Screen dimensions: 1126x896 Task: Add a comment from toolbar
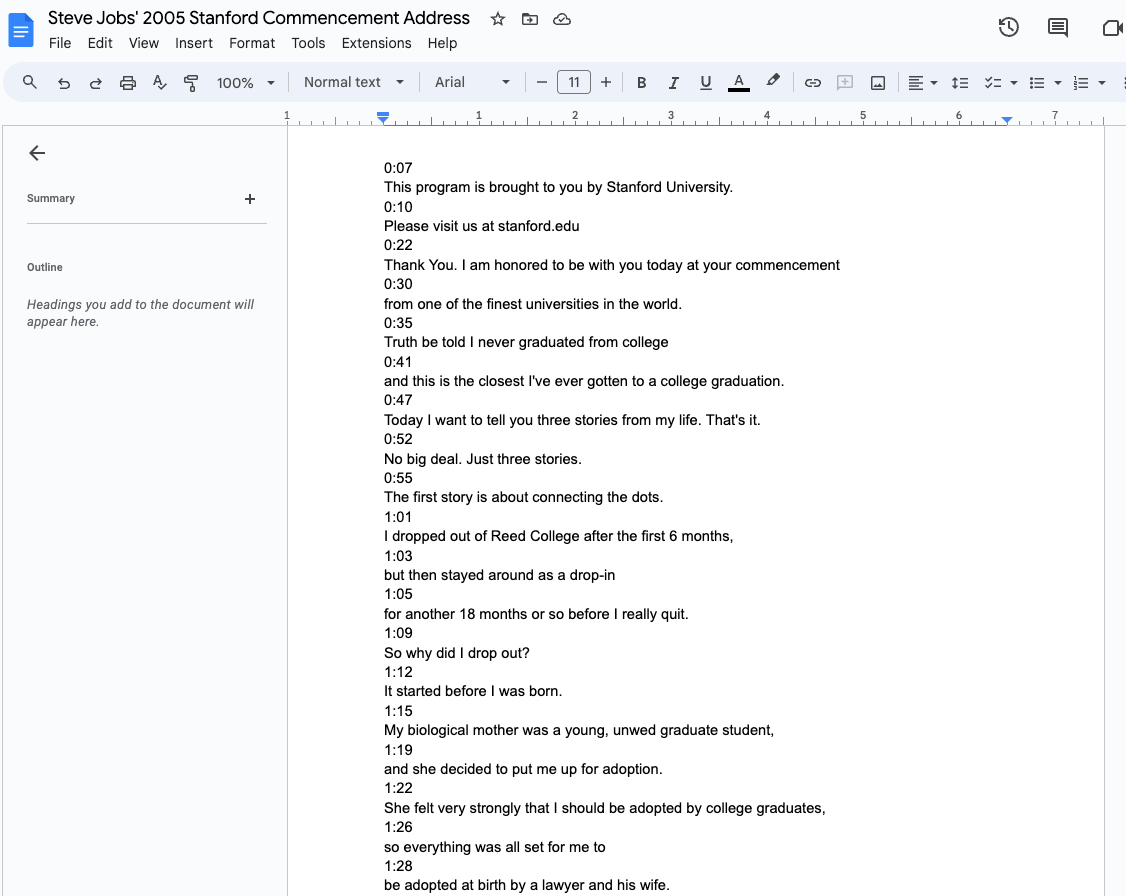845,83
